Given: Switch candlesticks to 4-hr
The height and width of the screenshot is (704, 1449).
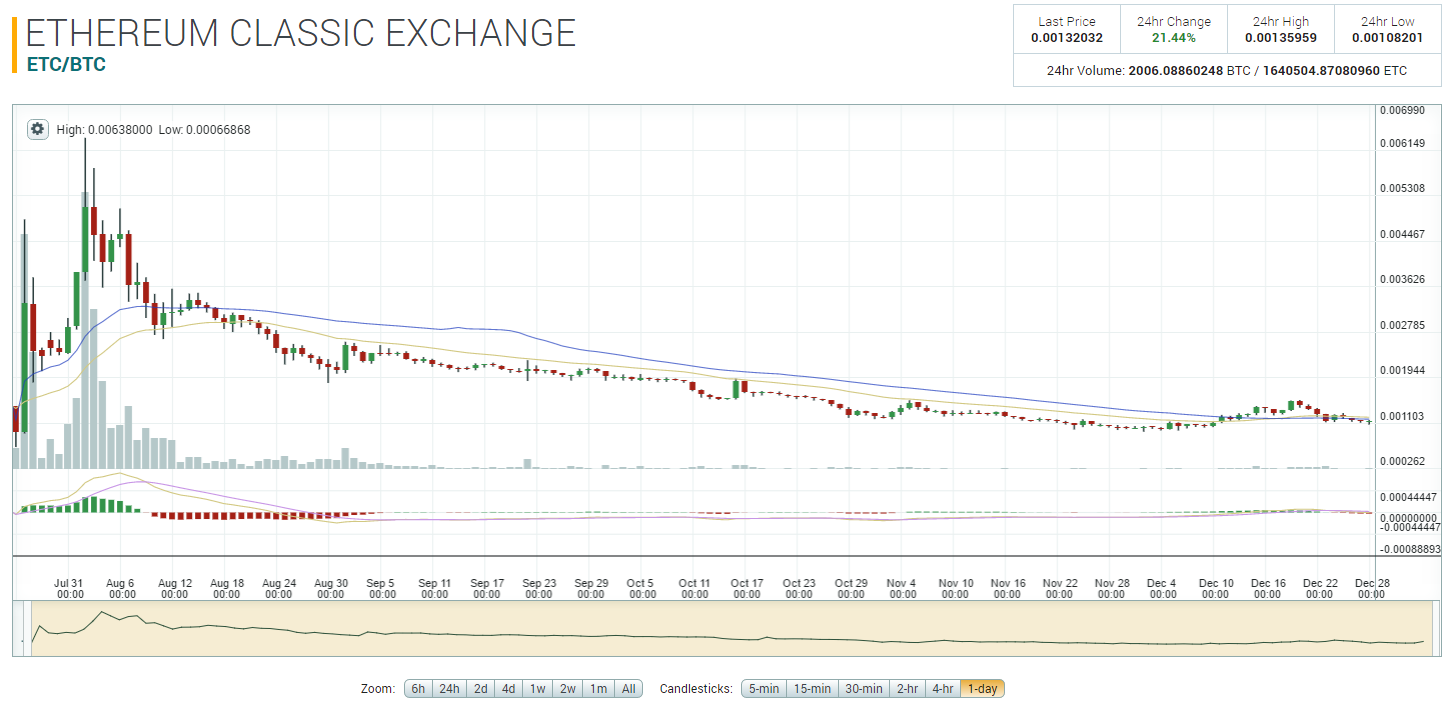Looking at the screenshot, I should click(x=943, y=689).
